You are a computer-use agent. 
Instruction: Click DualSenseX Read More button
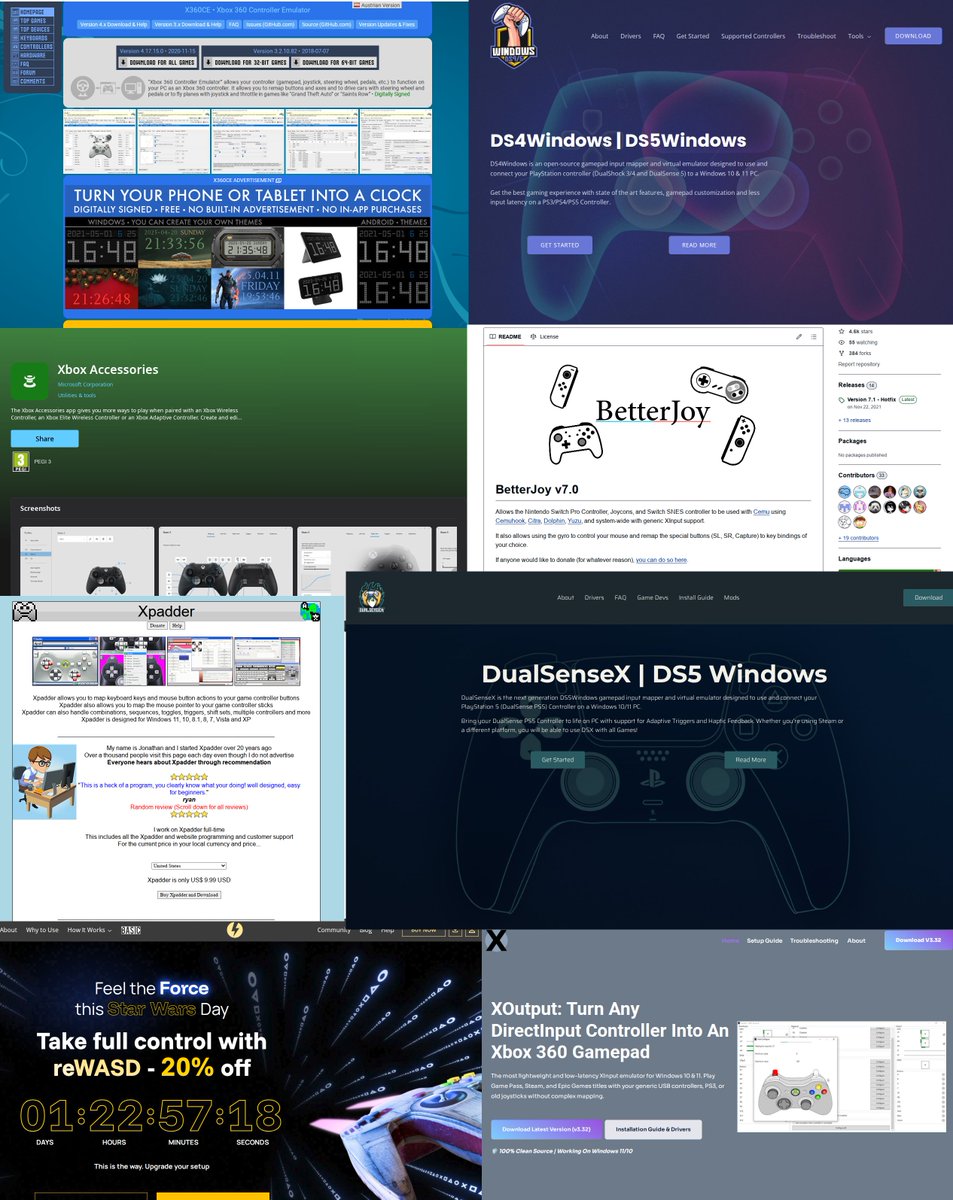[x=751, y=760]
